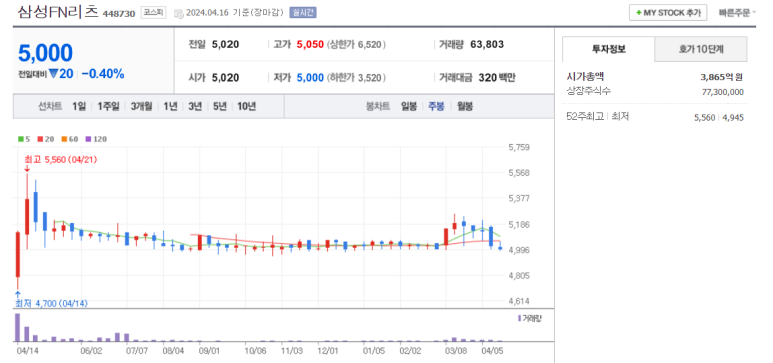The height and width of the screenshot is (363, 773).
Task: Click the 52-week low value 4,945
Action: pyautogui.click(x=733, y=118)
